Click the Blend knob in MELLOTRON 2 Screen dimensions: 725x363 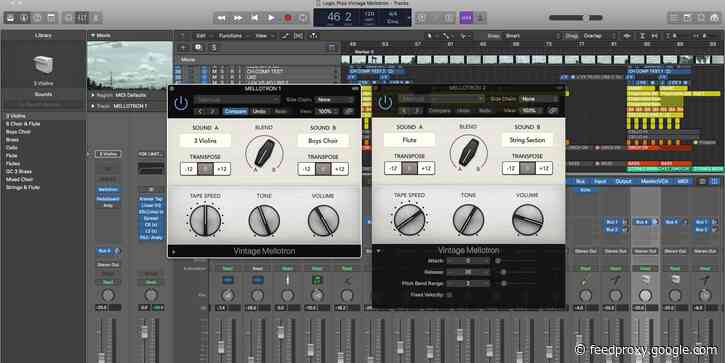tap(468, 152)
